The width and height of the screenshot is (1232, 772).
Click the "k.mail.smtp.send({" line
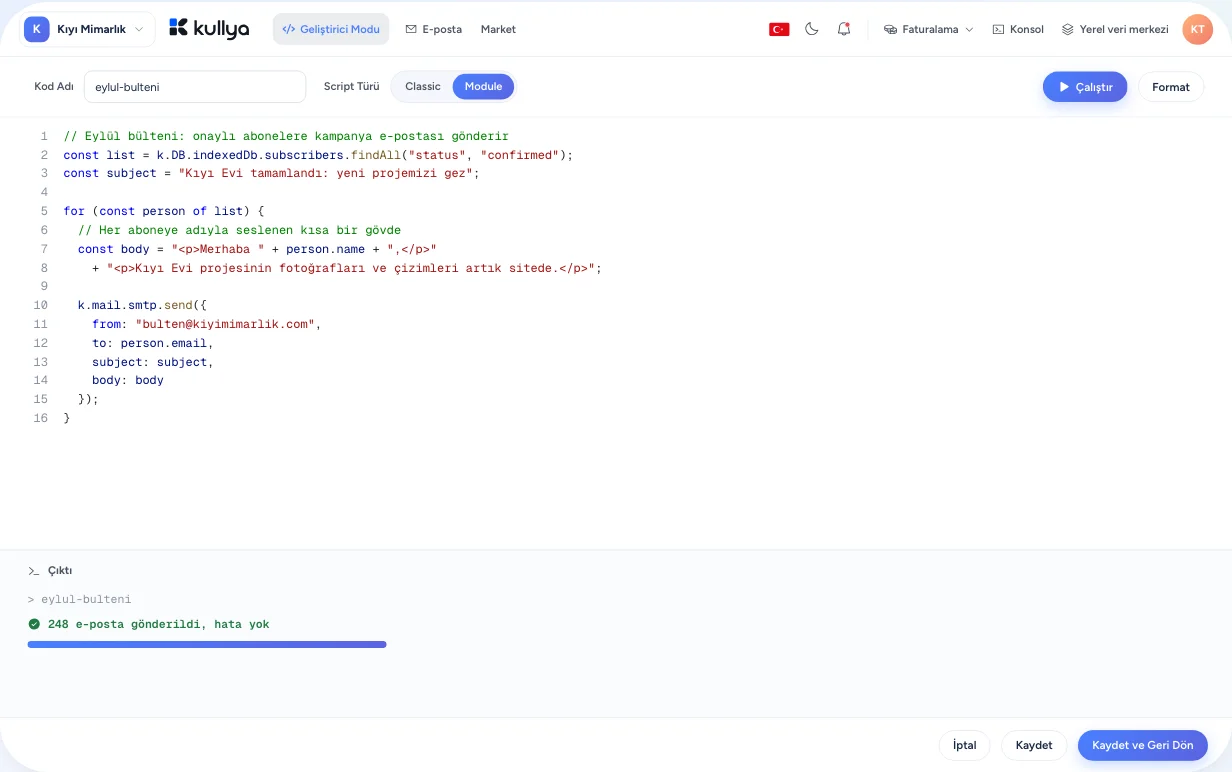click(142, 305)
